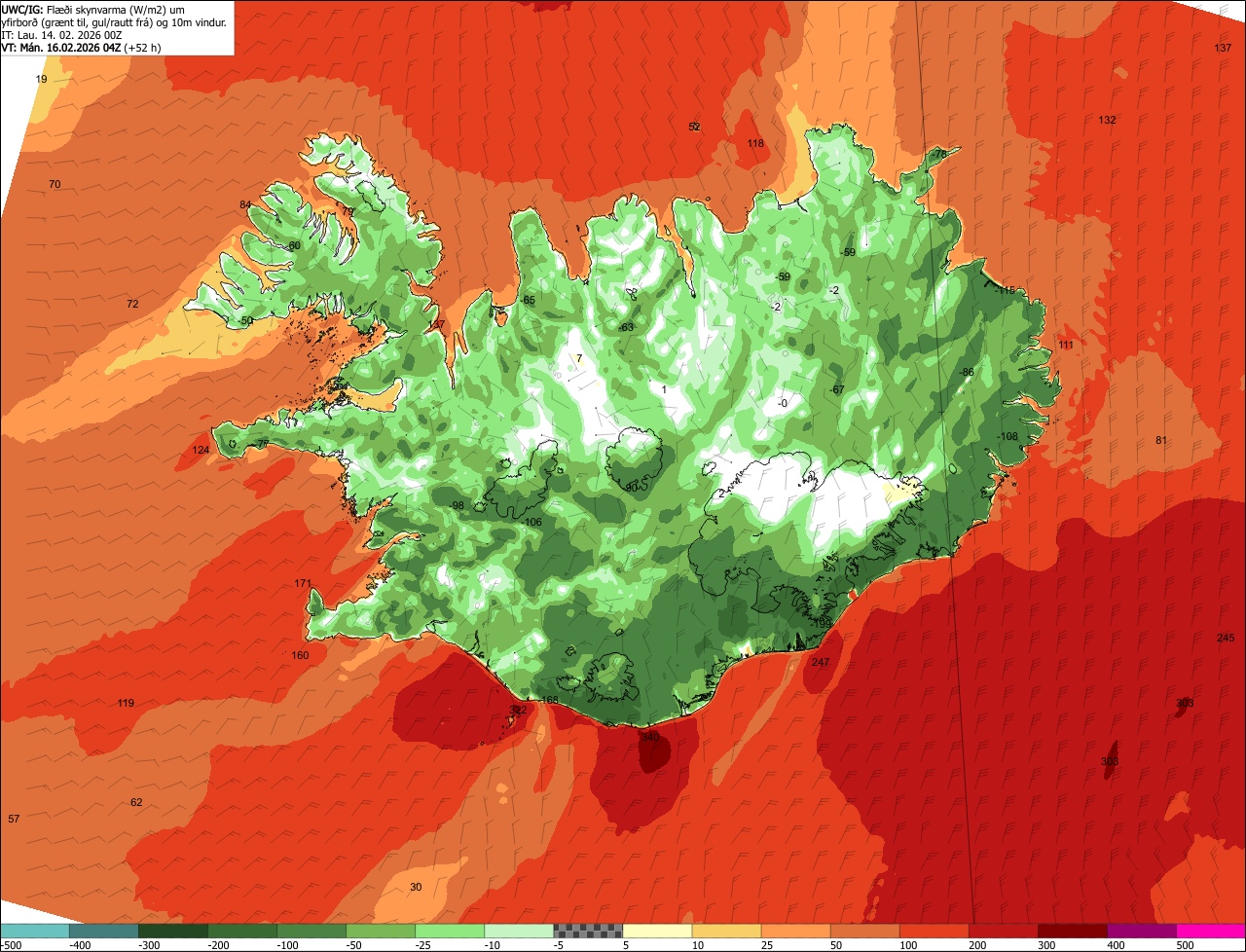Click the '70' value over the ocean
The image size is (1246, 952).
55,184
